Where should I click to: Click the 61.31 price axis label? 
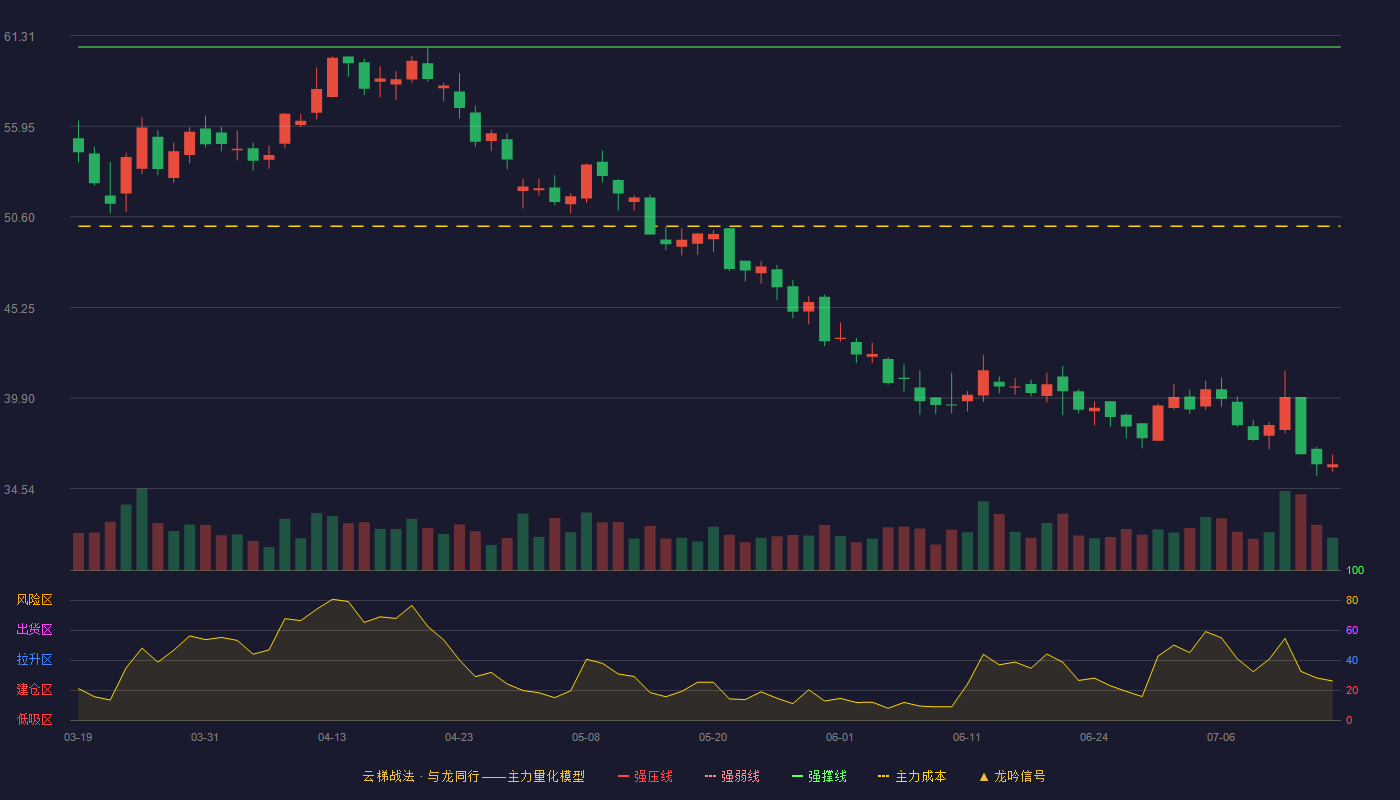click(19, 37)
